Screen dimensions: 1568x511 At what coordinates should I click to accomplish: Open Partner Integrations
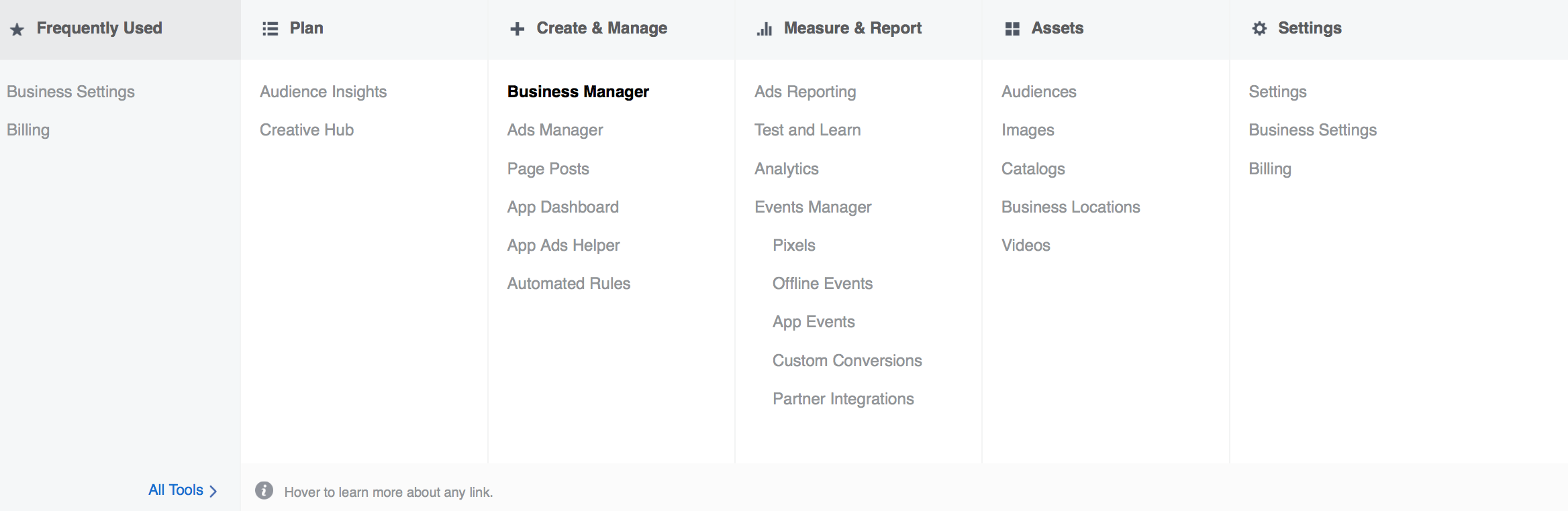pos(843,399)
